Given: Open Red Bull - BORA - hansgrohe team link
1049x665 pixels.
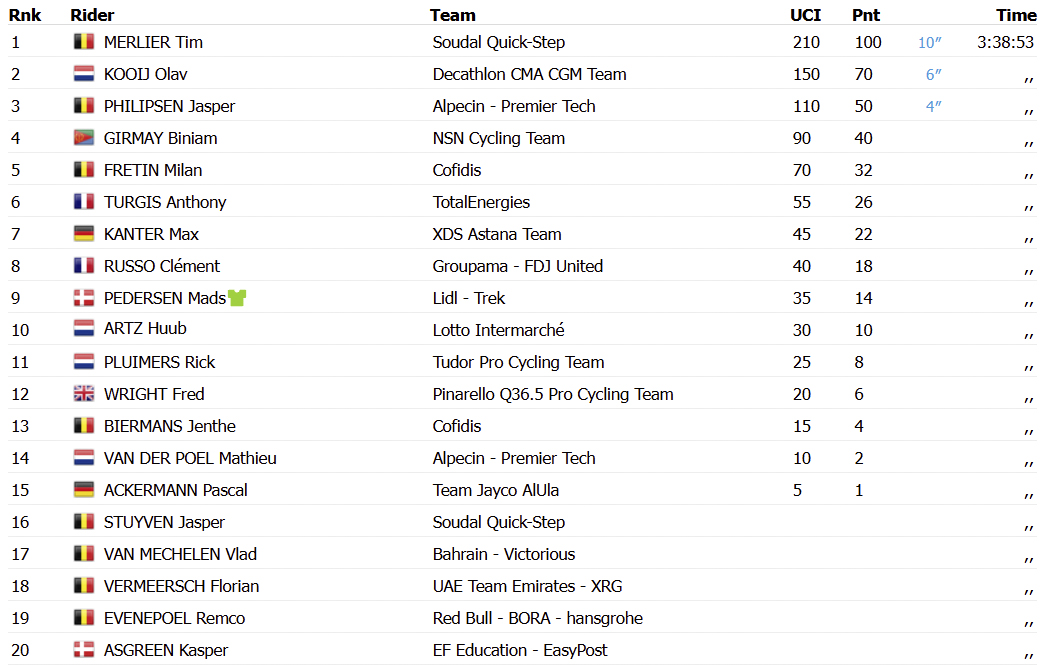Looking at the screenshot, I should pos(537,618).
